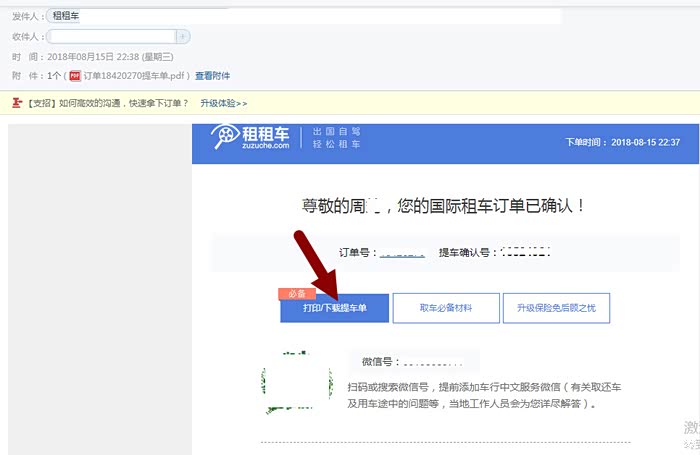700x455 pixels.
Task: Click the 升级体验>> link
Action: 223,103
